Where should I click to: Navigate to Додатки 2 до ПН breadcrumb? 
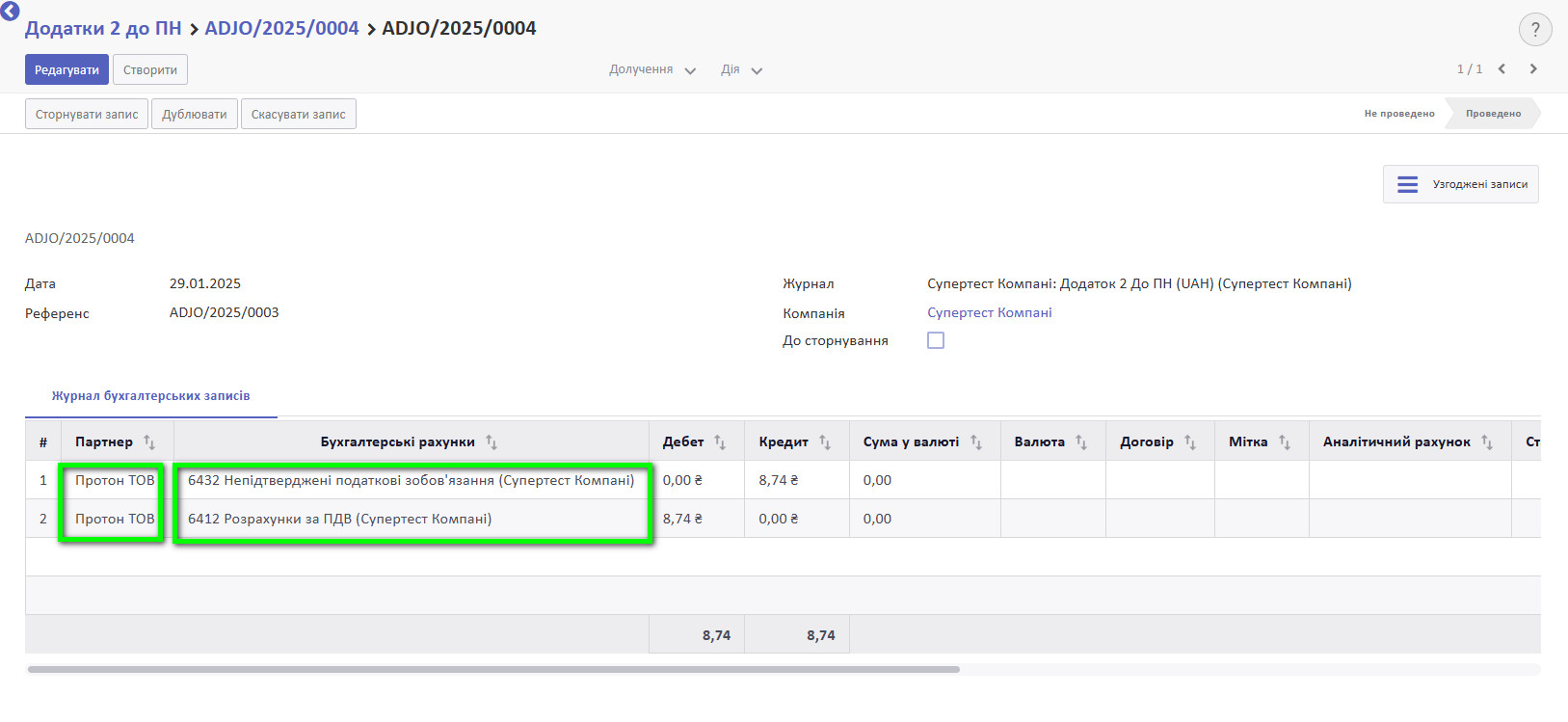point(103,29)
